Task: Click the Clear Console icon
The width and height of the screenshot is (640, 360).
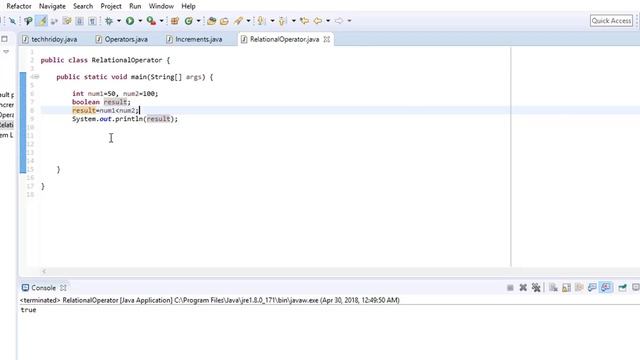Action: coord(553,288)
